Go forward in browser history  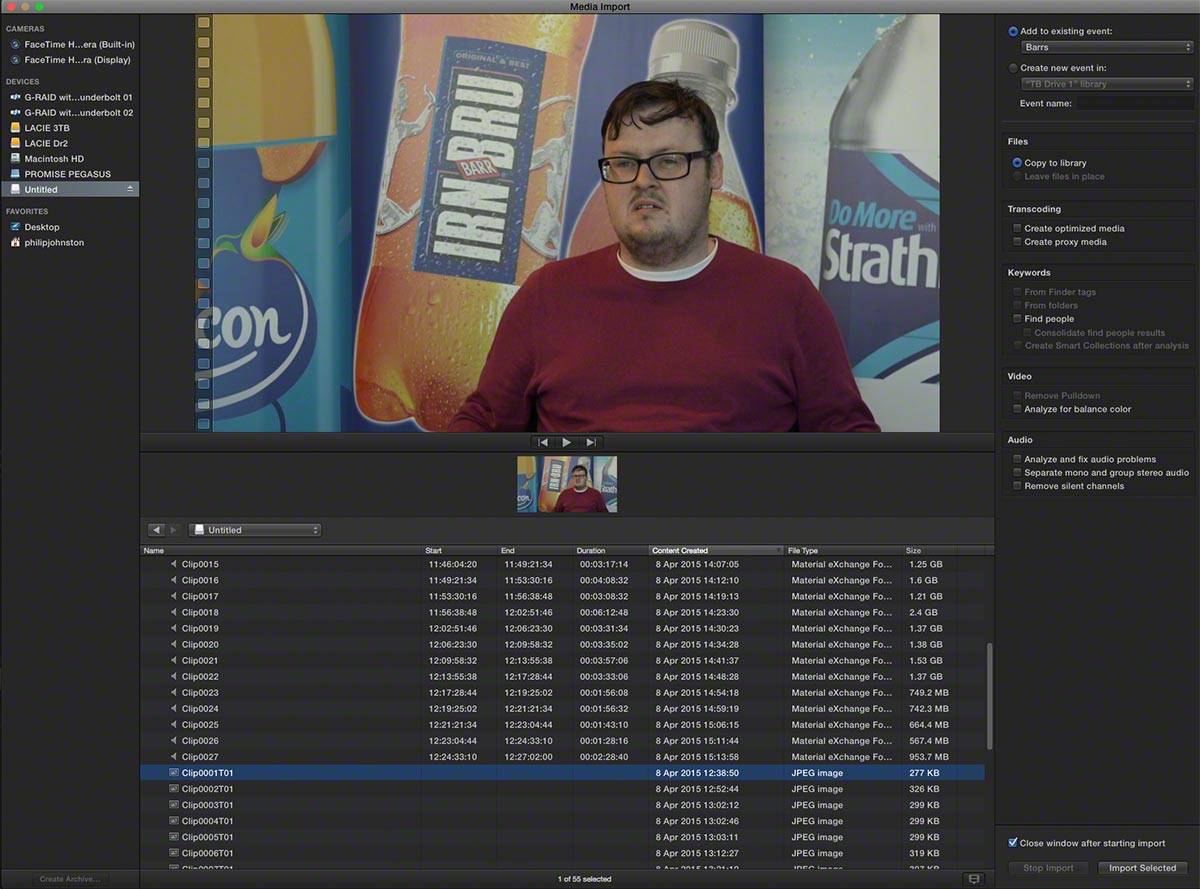172,530
